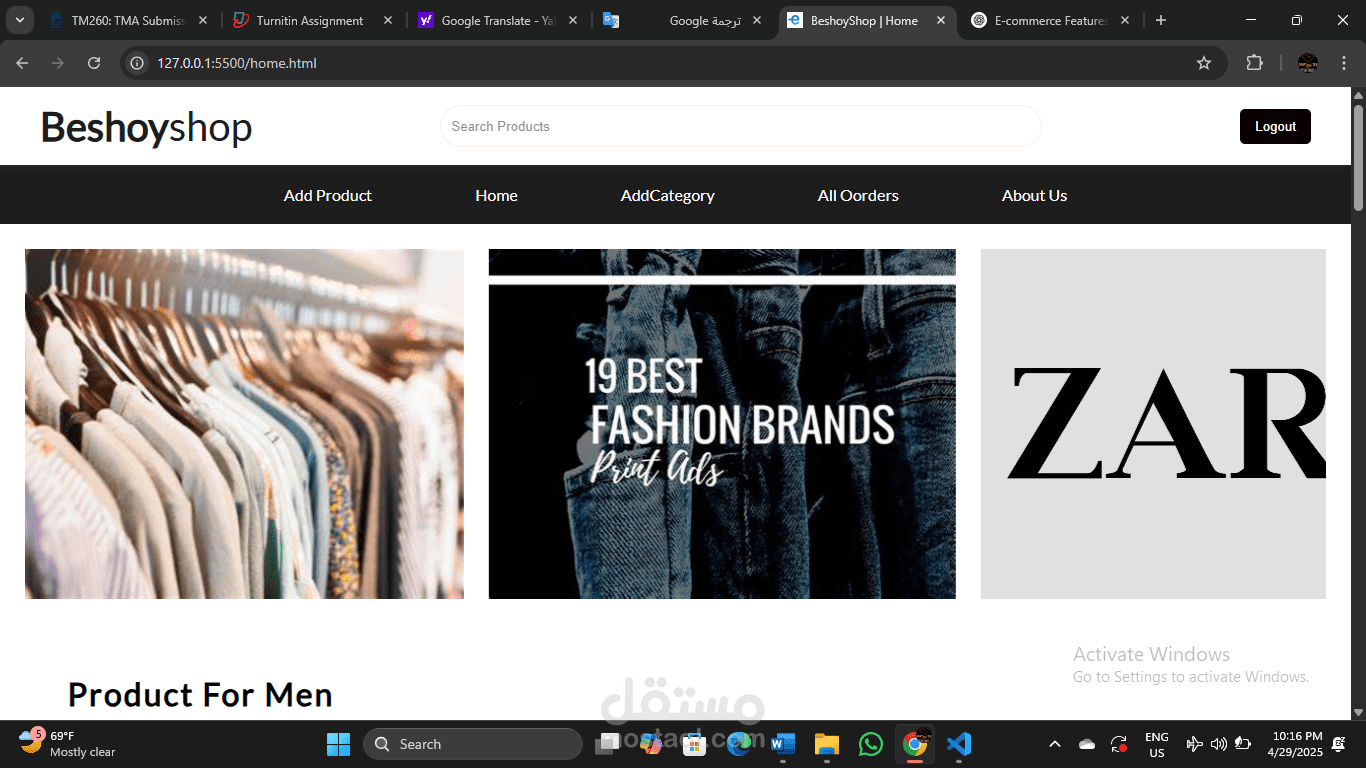Screen dimensions: 1366x768
Task: Open the browser extensions icon
Action: click(1254, 62)
